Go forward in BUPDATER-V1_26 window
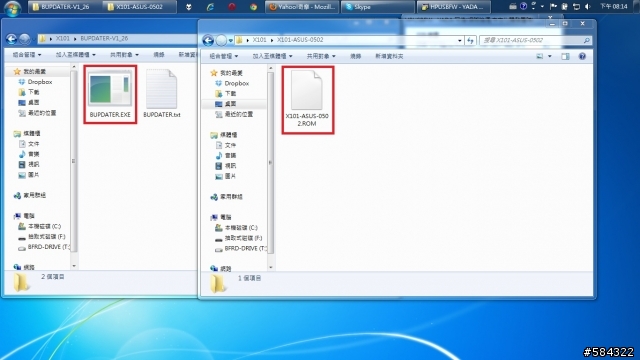The image size is (640, 360). [24, 39]
